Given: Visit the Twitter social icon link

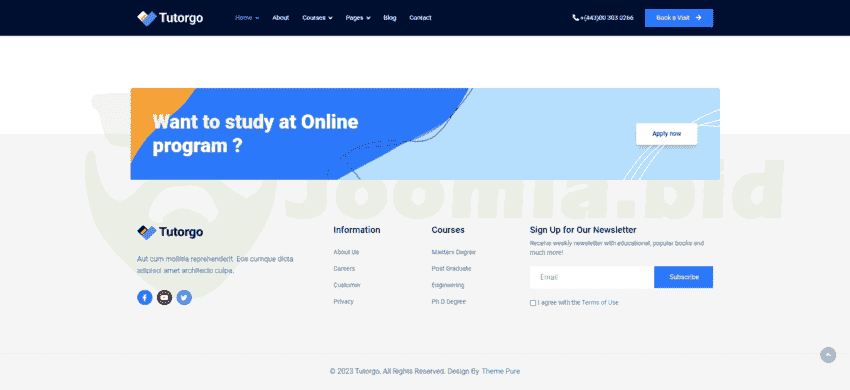Looking at the screenshot, I should [184, 297].
